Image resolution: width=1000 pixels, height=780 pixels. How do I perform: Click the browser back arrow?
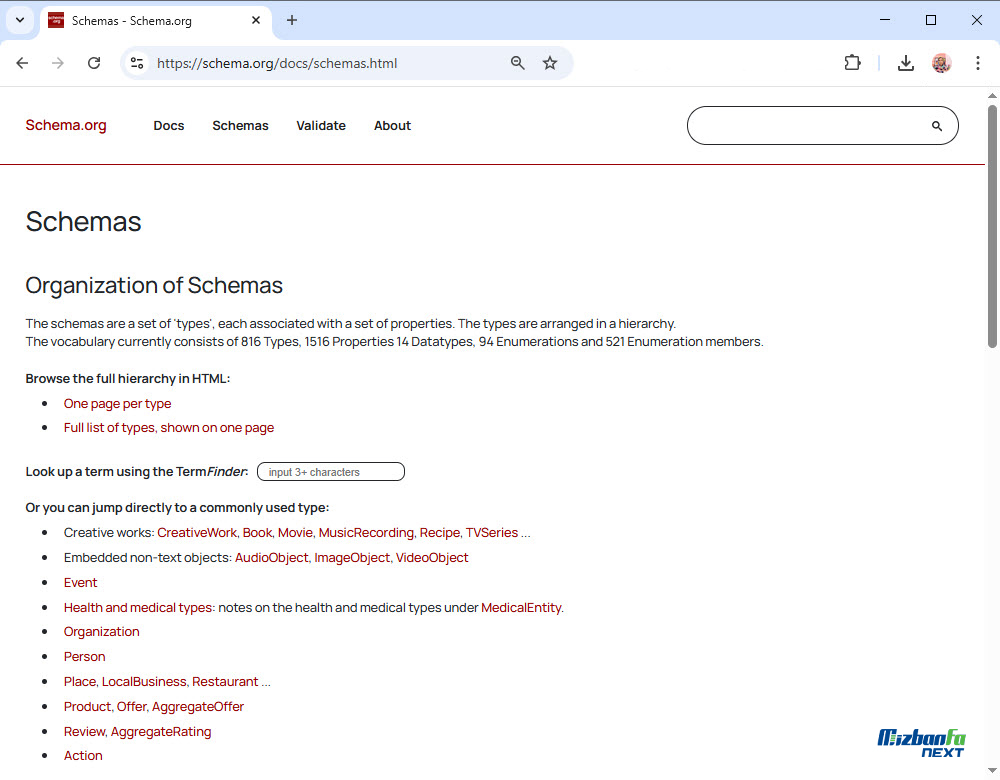22,63
